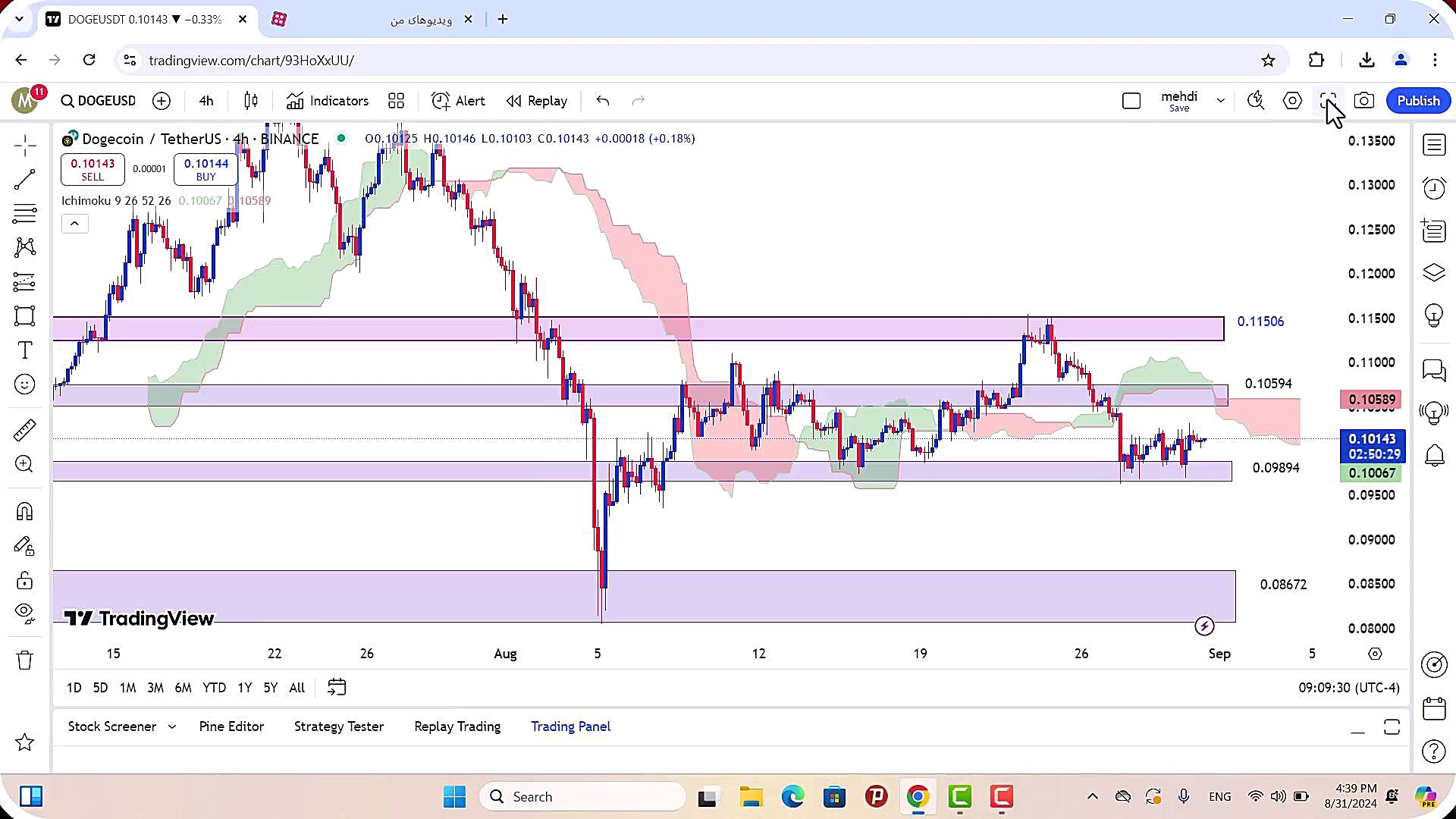Viewport: 1456px width, 819px height.
Task: Open the candle chart style dropdown
Action: pos(251,101)
